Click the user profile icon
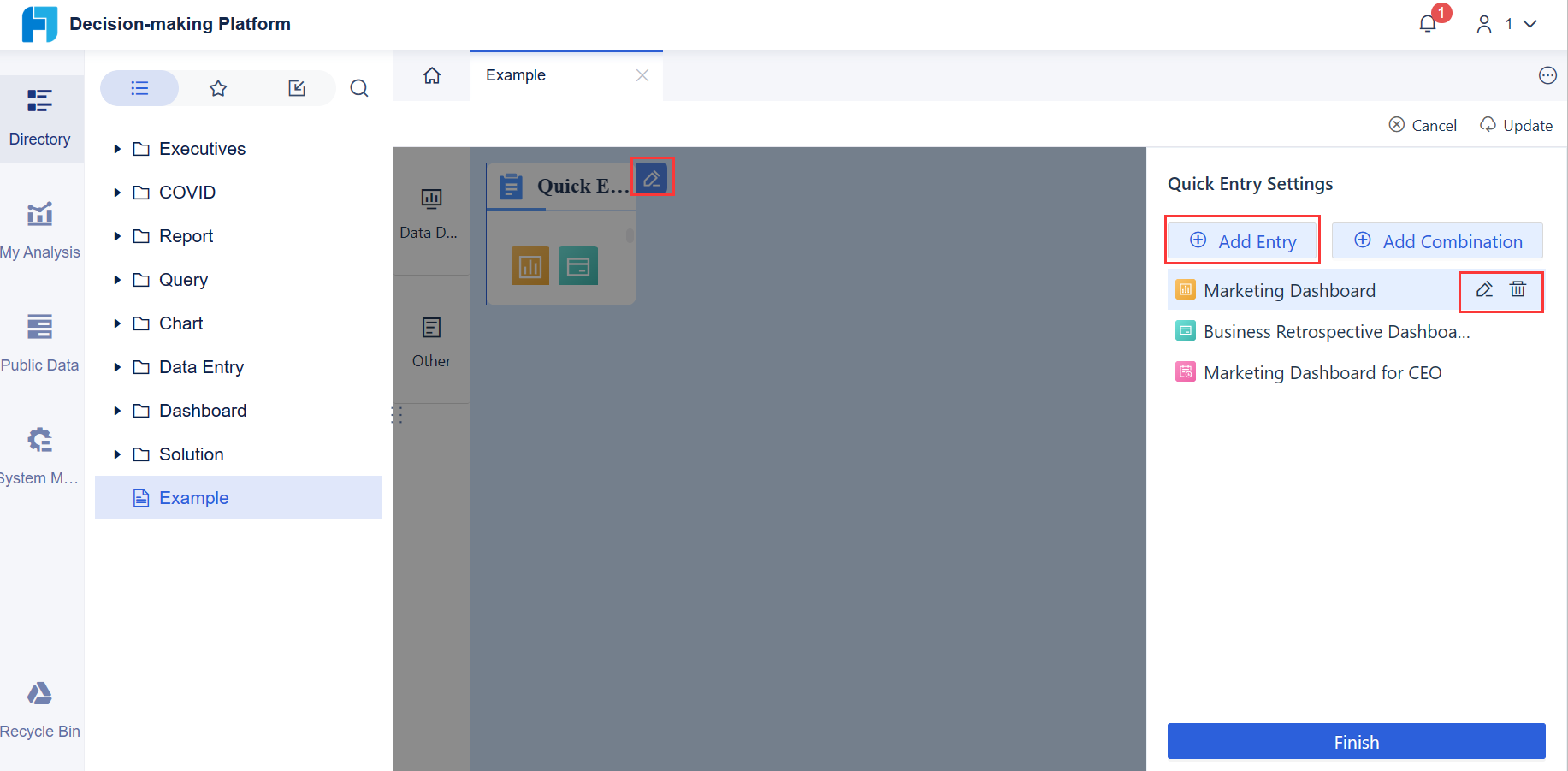The image size is (1568, 771). pos(1483,23)
